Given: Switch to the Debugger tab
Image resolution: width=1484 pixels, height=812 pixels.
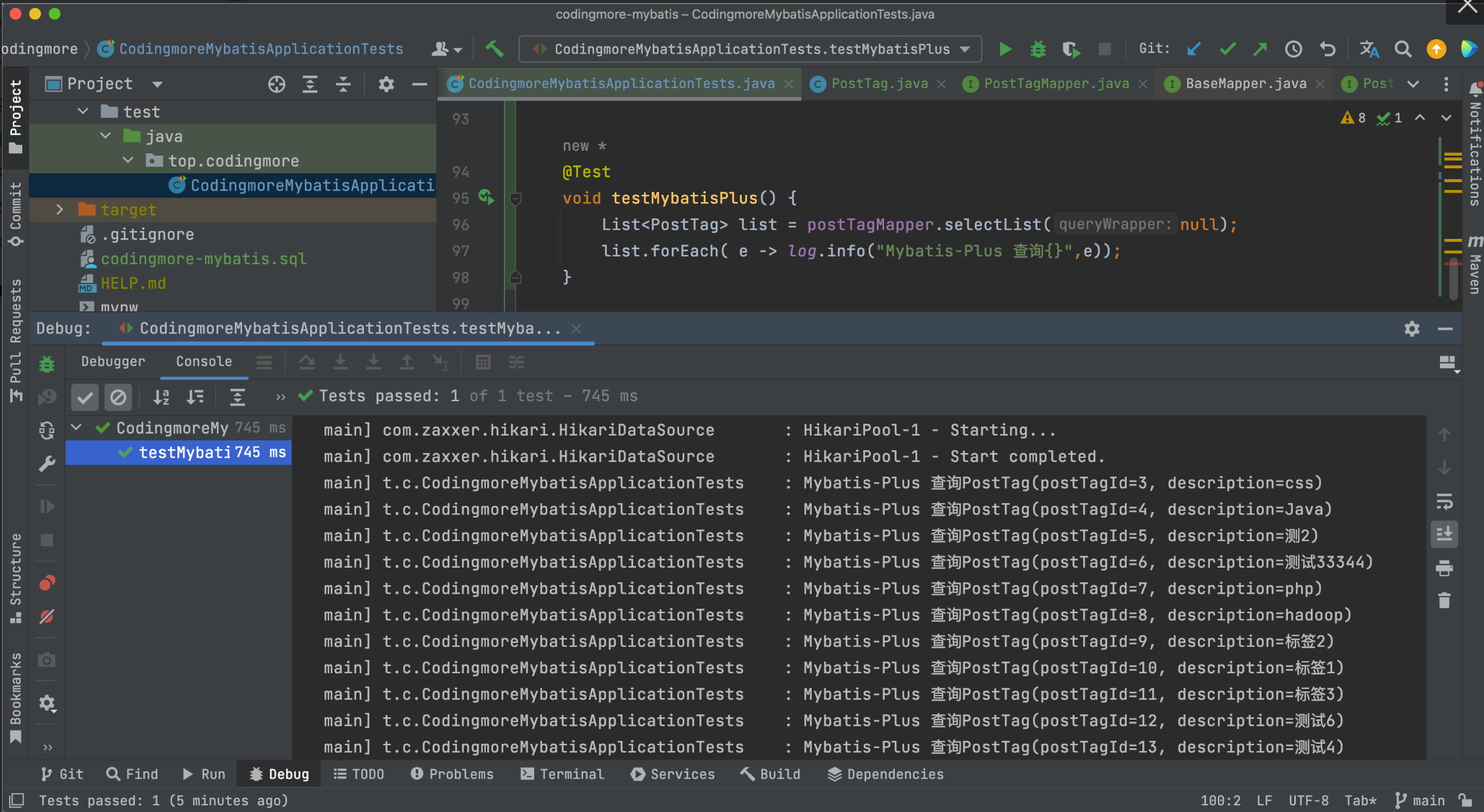Looking at the screenshot, I should 113,361.
